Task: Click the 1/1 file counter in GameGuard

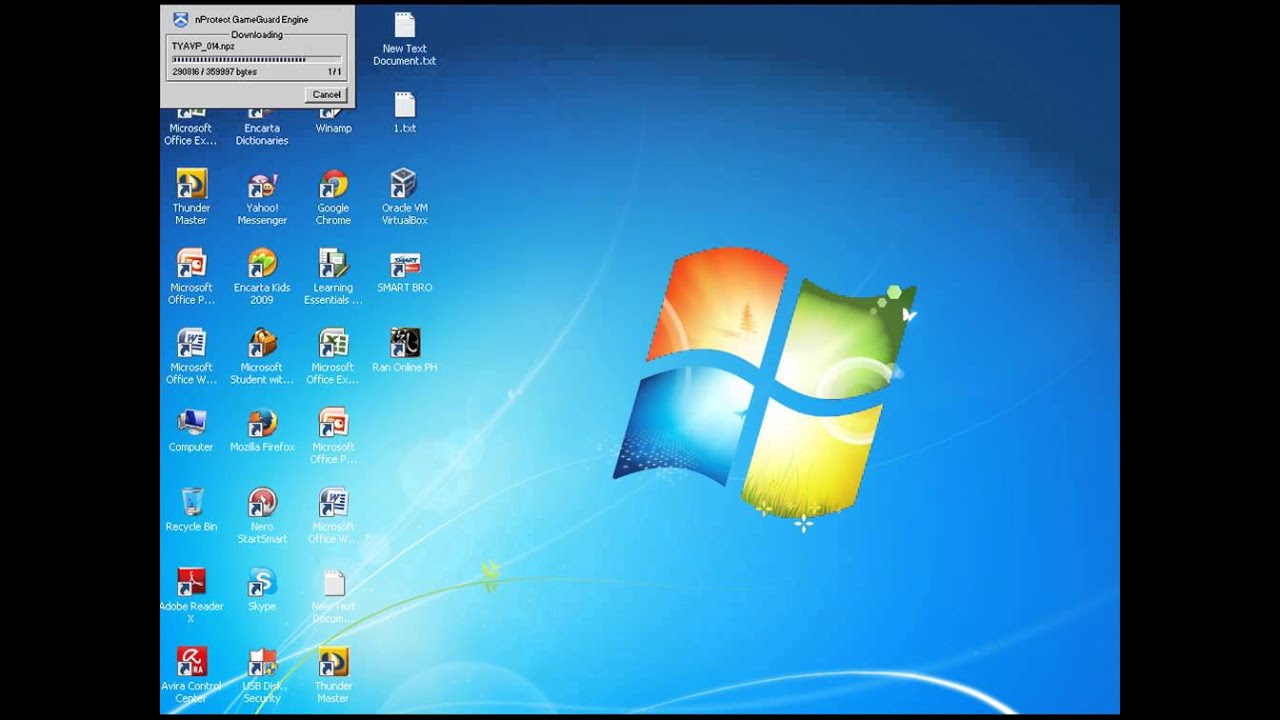Action: 334,72
